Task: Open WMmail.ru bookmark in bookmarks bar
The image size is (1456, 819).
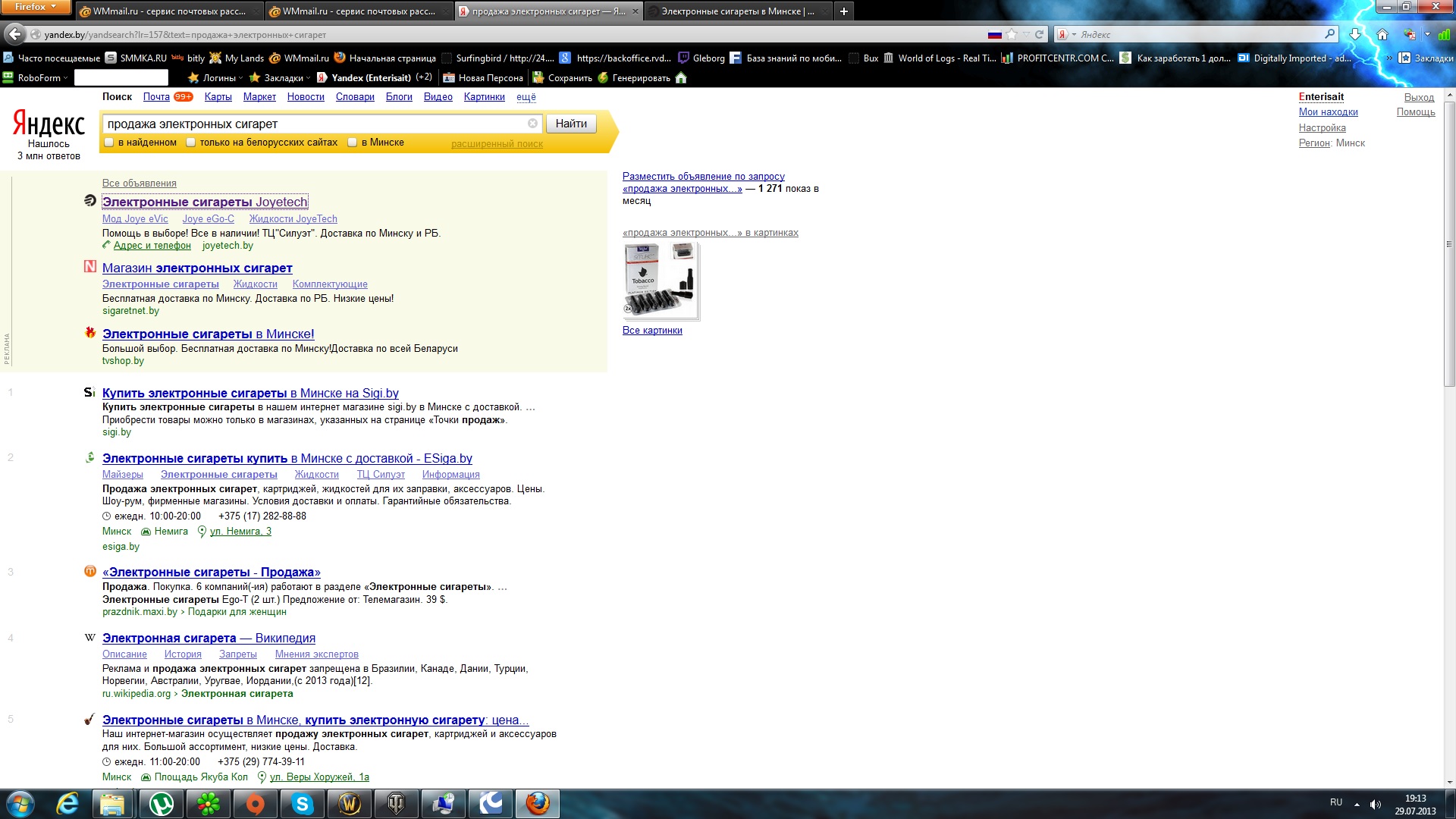Action: 300,58
